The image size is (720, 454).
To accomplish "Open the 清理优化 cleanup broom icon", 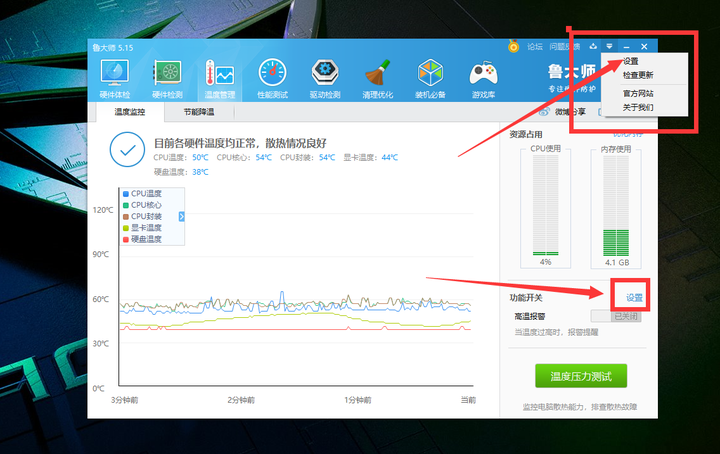I will [377, 79].
